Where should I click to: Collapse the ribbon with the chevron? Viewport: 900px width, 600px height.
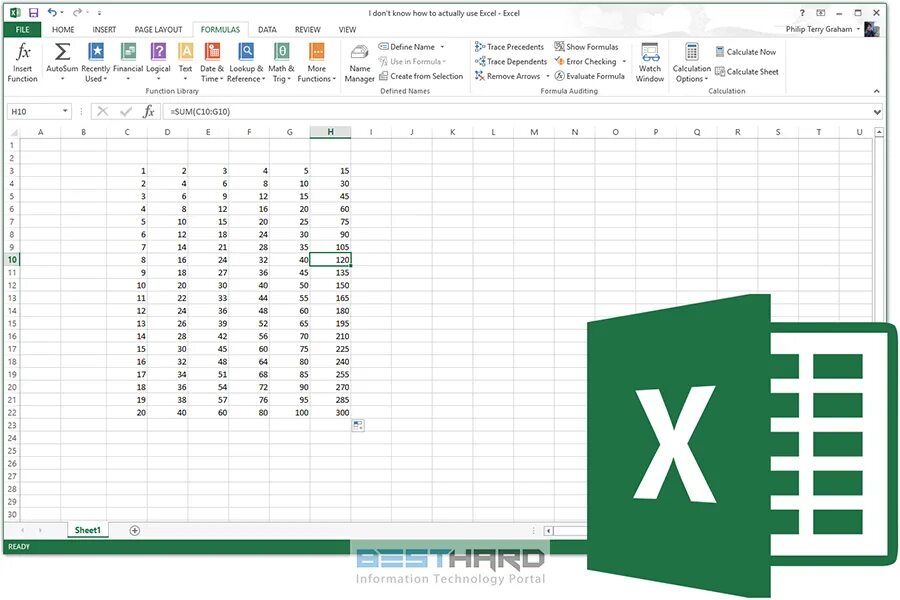[x=876, y=91]
